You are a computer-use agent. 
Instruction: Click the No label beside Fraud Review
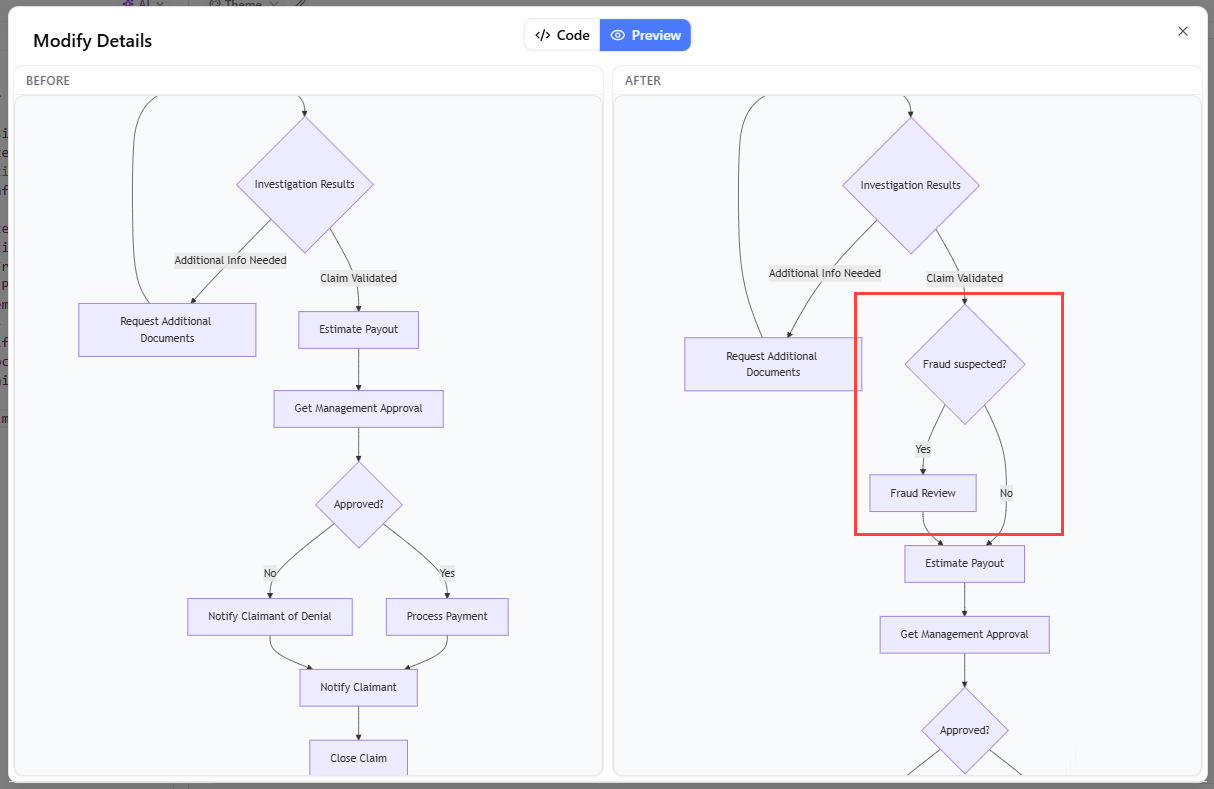click(x=1006, y=493)
